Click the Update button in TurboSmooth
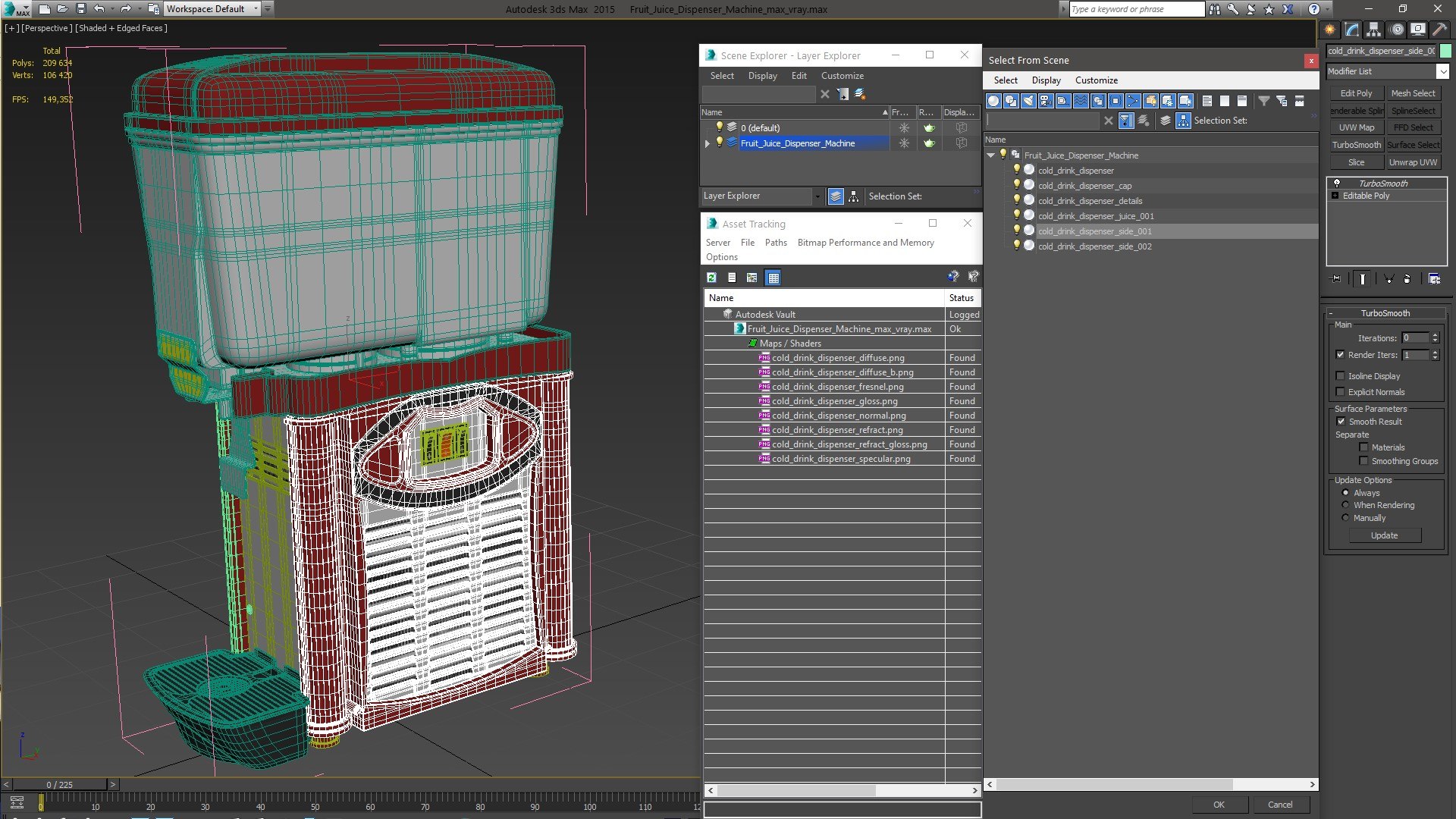This screenshot has width=1456, height=819. (1384, 535)
